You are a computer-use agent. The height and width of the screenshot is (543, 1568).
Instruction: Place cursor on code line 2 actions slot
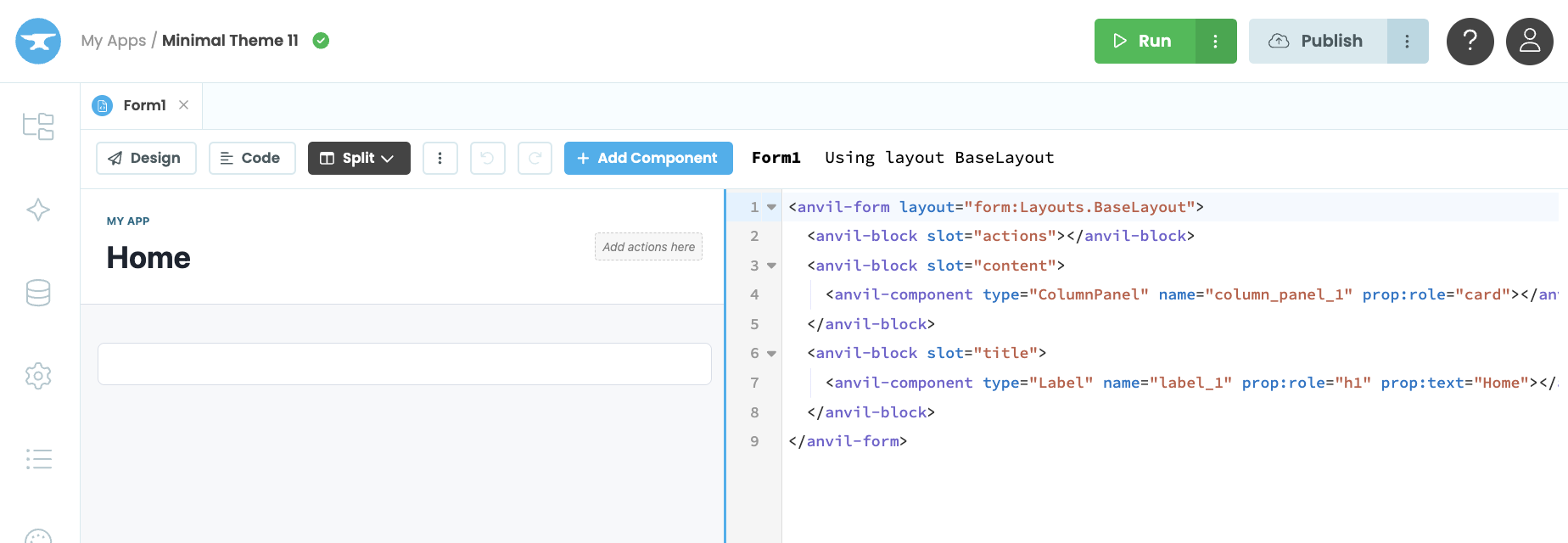point(1001,236)
